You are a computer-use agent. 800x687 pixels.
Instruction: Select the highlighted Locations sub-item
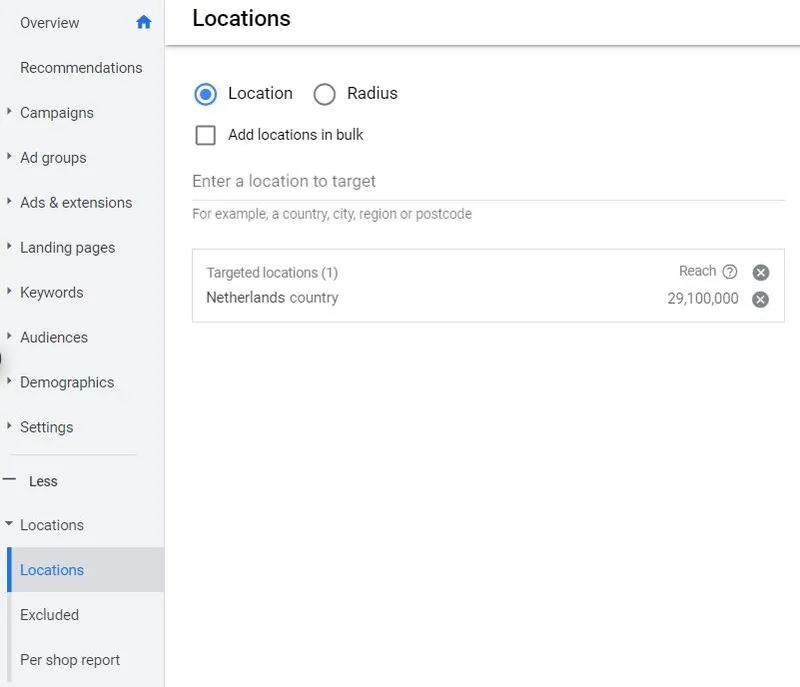tap(85, 570)
